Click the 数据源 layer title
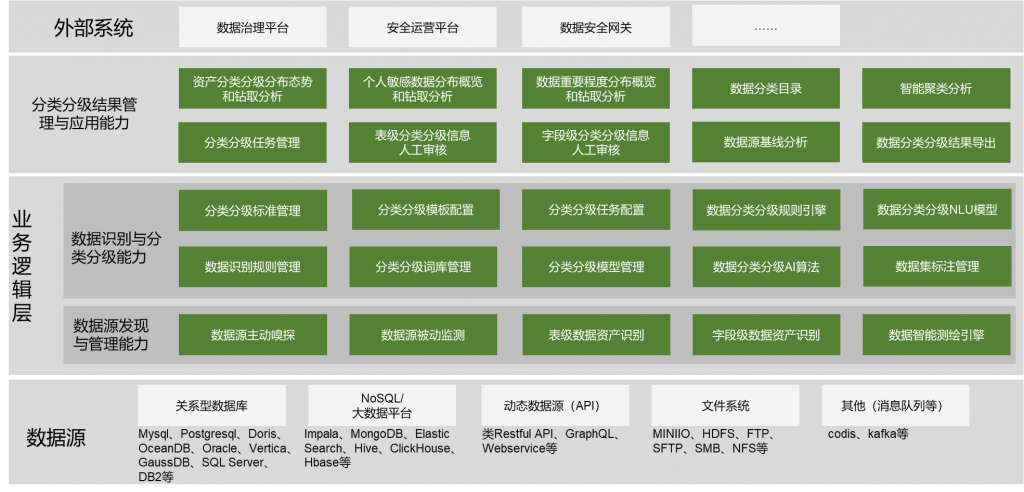1024x492 pixels. [57, 437]
